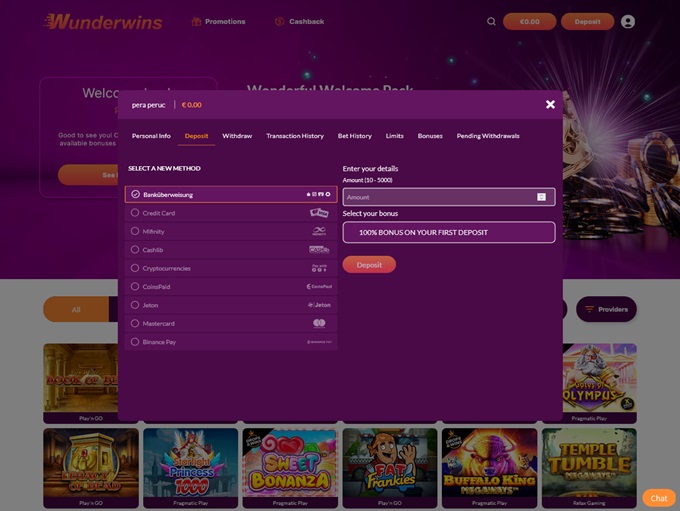Open the user profile avatar icon

click(x=628, y=21)
